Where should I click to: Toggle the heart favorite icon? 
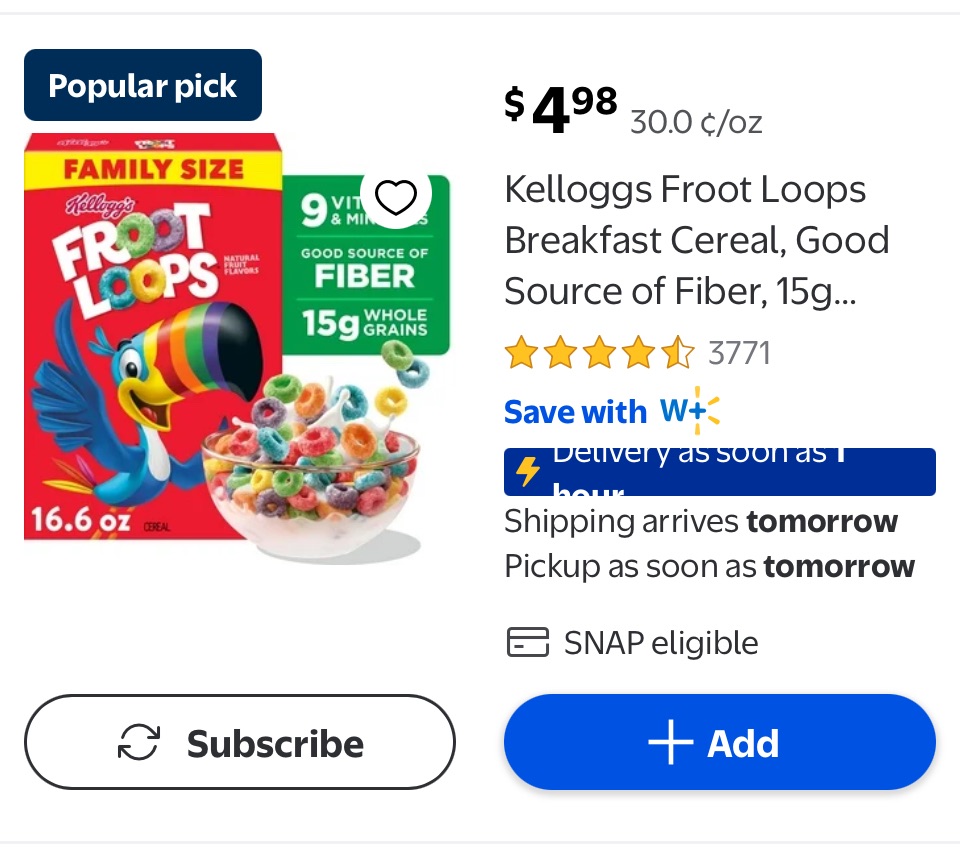[395, 199]
